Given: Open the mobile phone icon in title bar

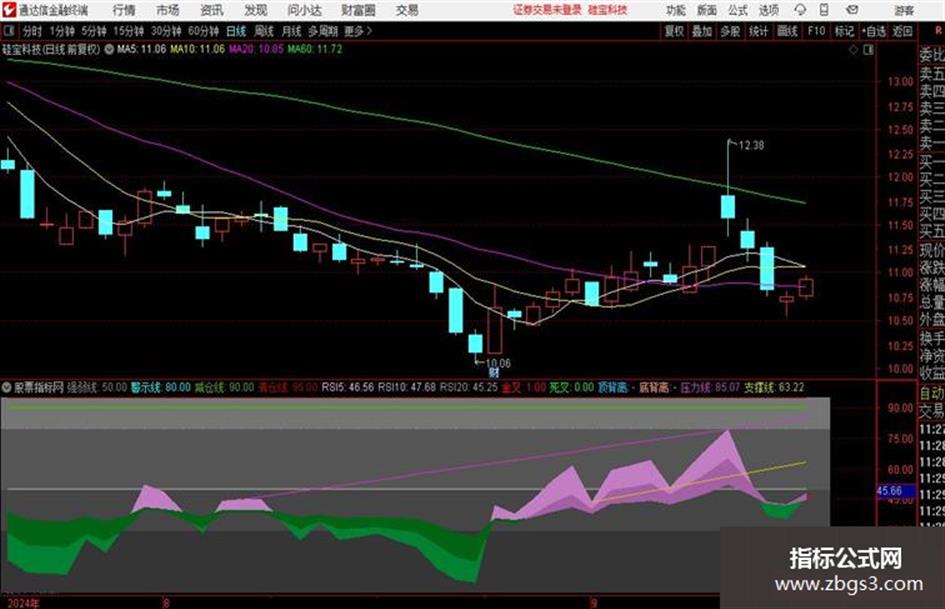Looking at the screenshot, I should (x=824, y=10).
